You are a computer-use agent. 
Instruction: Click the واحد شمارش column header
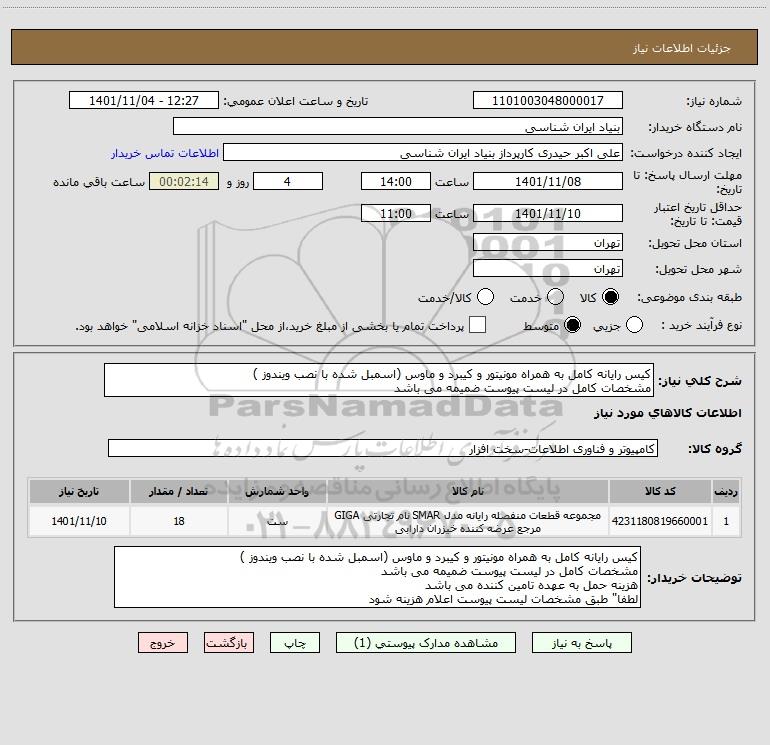pyautogui.click(x=277, y=491)
